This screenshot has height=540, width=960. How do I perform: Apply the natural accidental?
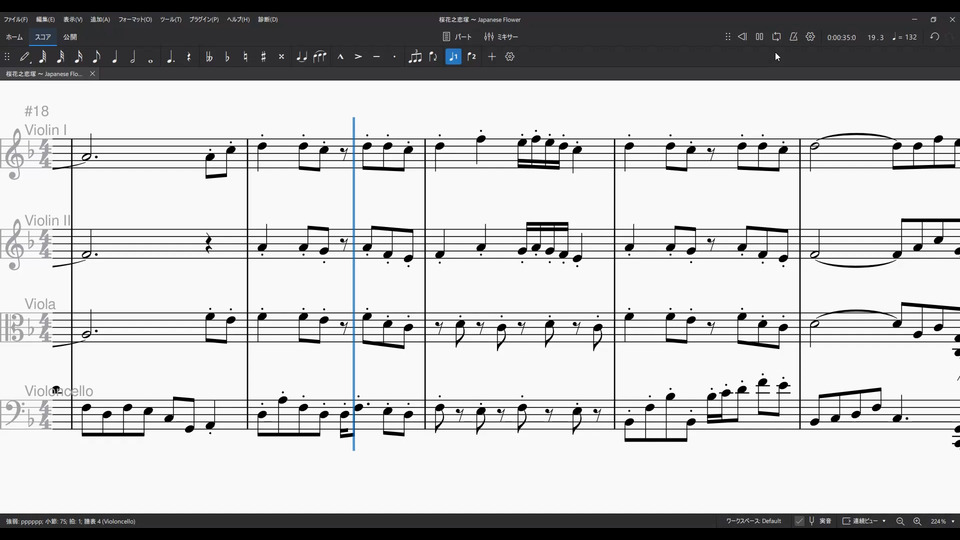tap(246, 57)
